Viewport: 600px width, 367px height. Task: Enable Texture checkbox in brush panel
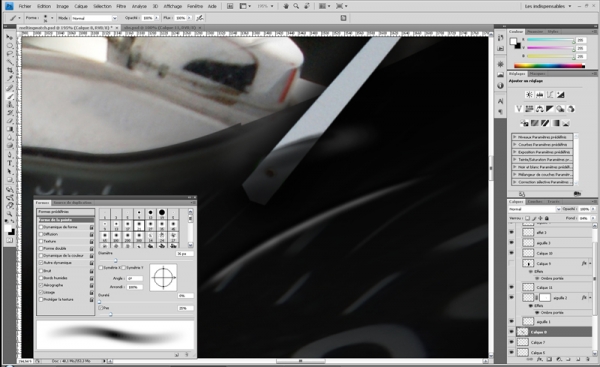point(41,241)
